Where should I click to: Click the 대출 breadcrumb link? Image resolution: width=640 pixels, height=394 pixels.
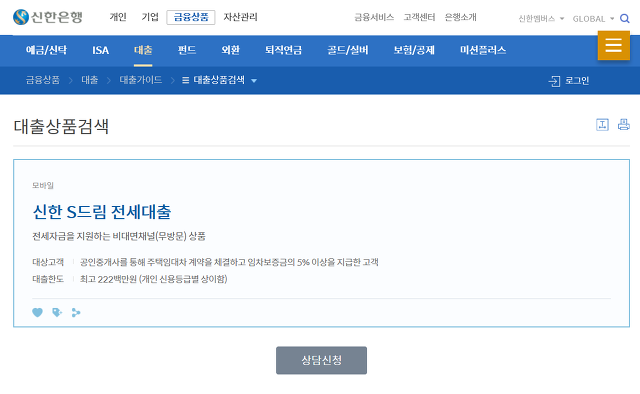pos(89,80)
